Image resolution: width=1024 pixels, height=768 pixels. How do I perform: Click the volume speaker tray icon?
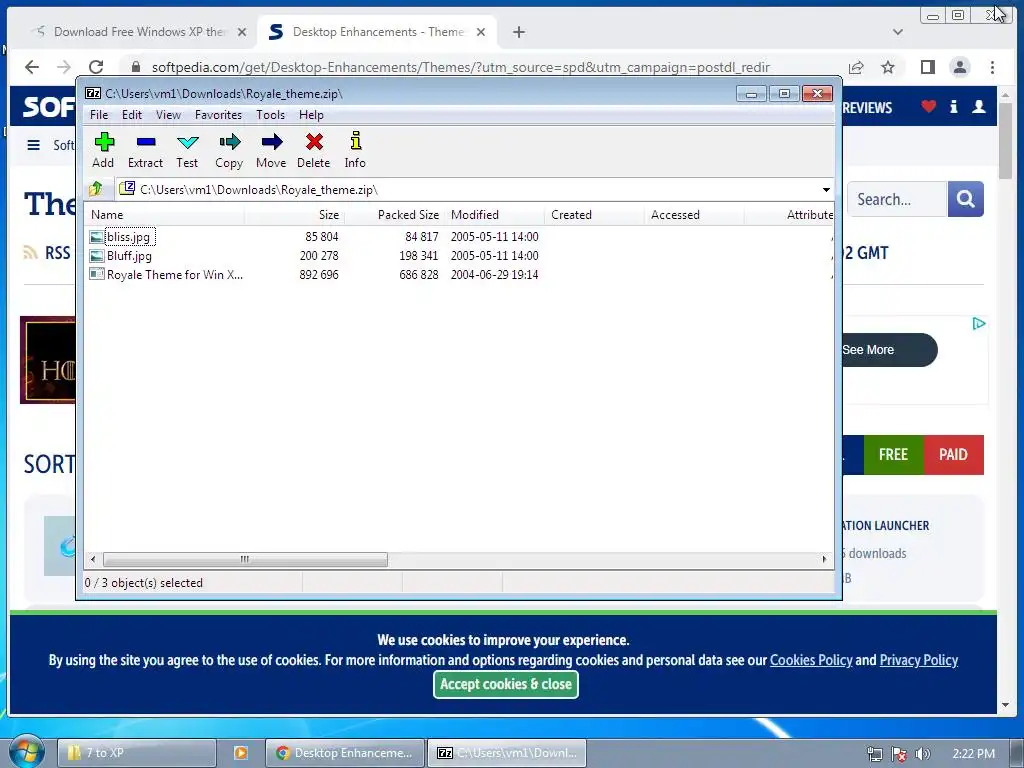[922, 754]
